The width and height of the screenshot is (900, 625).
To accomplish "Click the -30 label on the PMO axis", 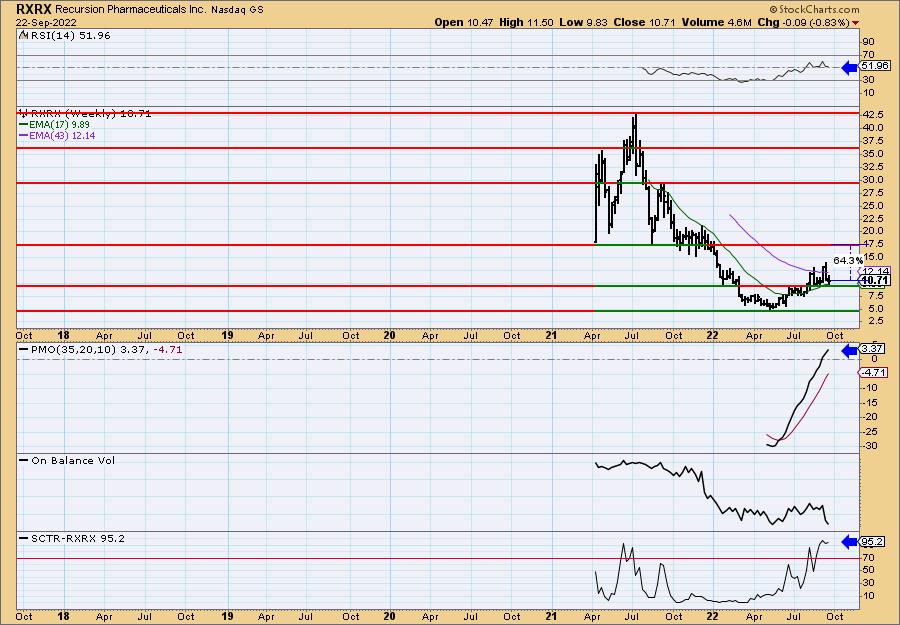I will (x=870, y=446).
